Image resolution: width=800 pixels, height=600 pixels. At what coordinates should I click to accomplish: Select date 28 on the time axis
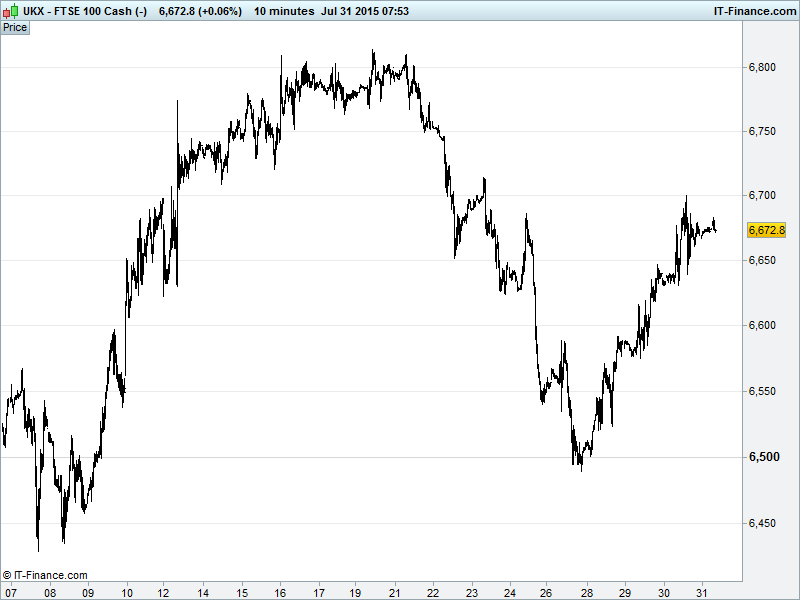coord(586,591)
